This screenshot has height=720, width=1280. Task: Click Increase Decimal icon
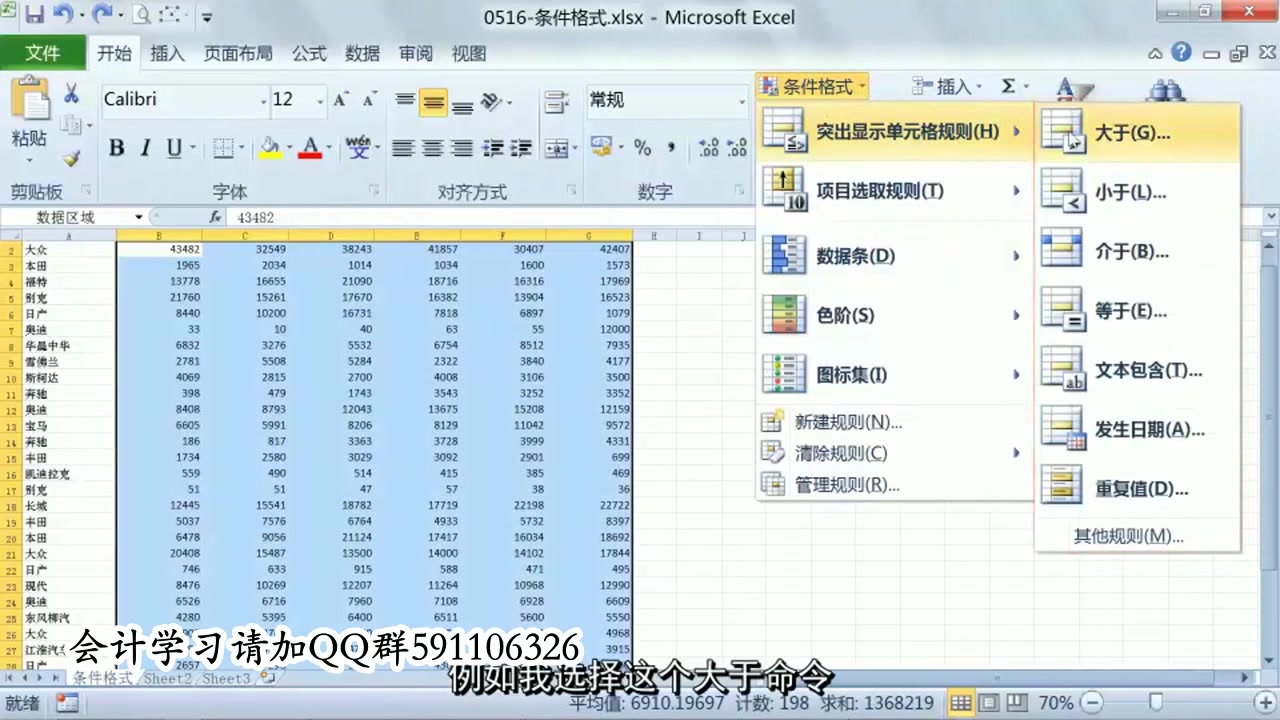(x=709, y=148)
